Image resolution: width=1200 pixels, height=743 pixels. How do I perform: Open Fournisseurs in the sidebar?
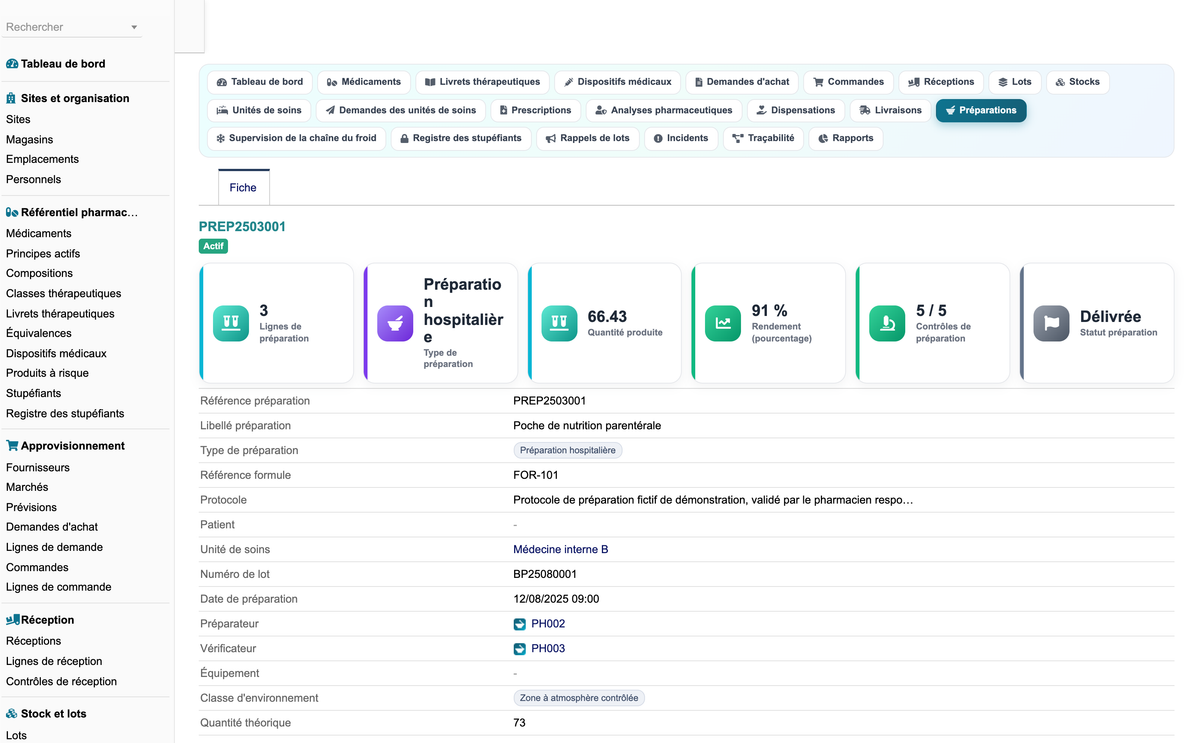click(x=38, y=468)
